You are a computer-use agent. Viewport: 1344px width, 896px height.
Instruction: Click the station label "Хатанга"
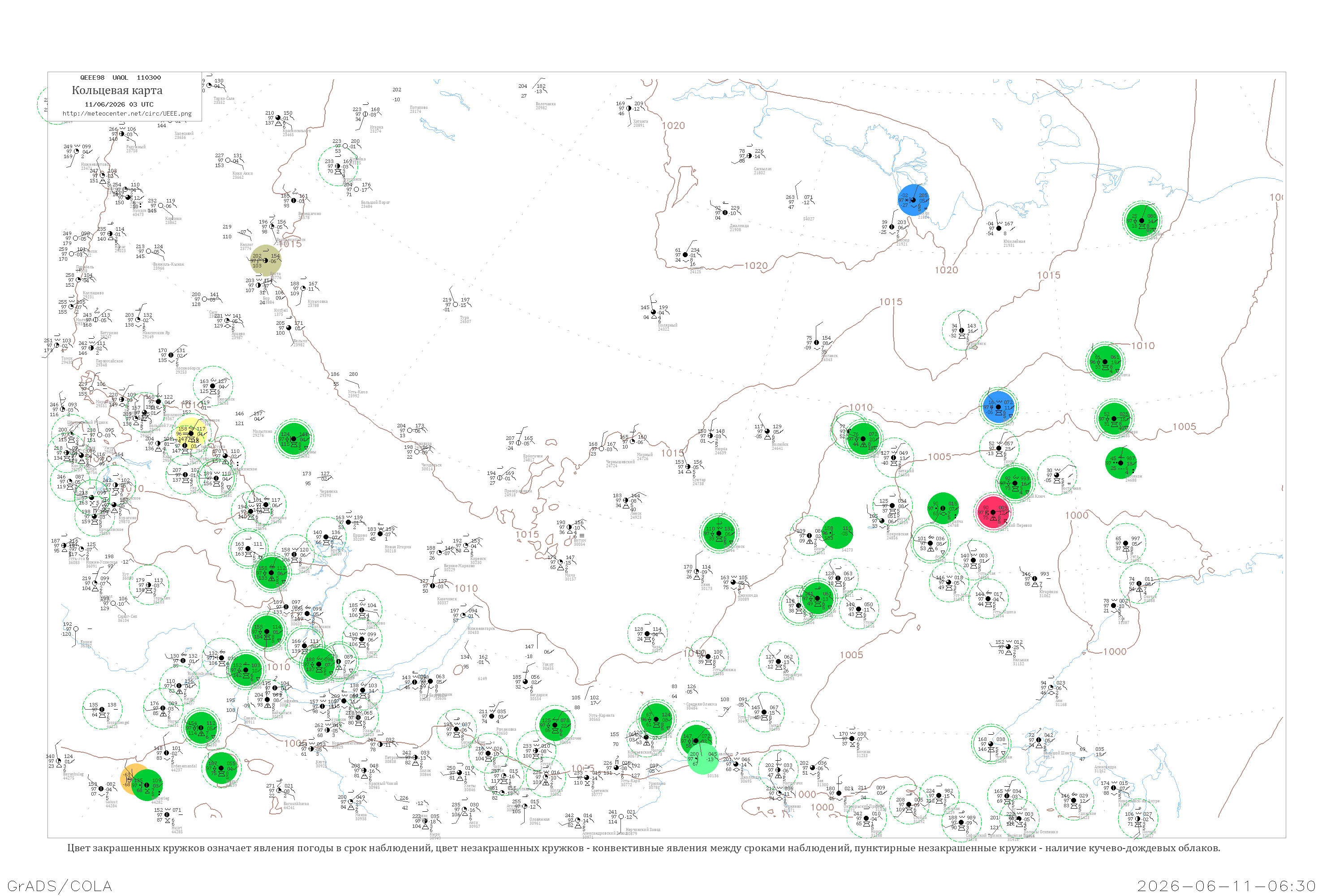point(641,121)
